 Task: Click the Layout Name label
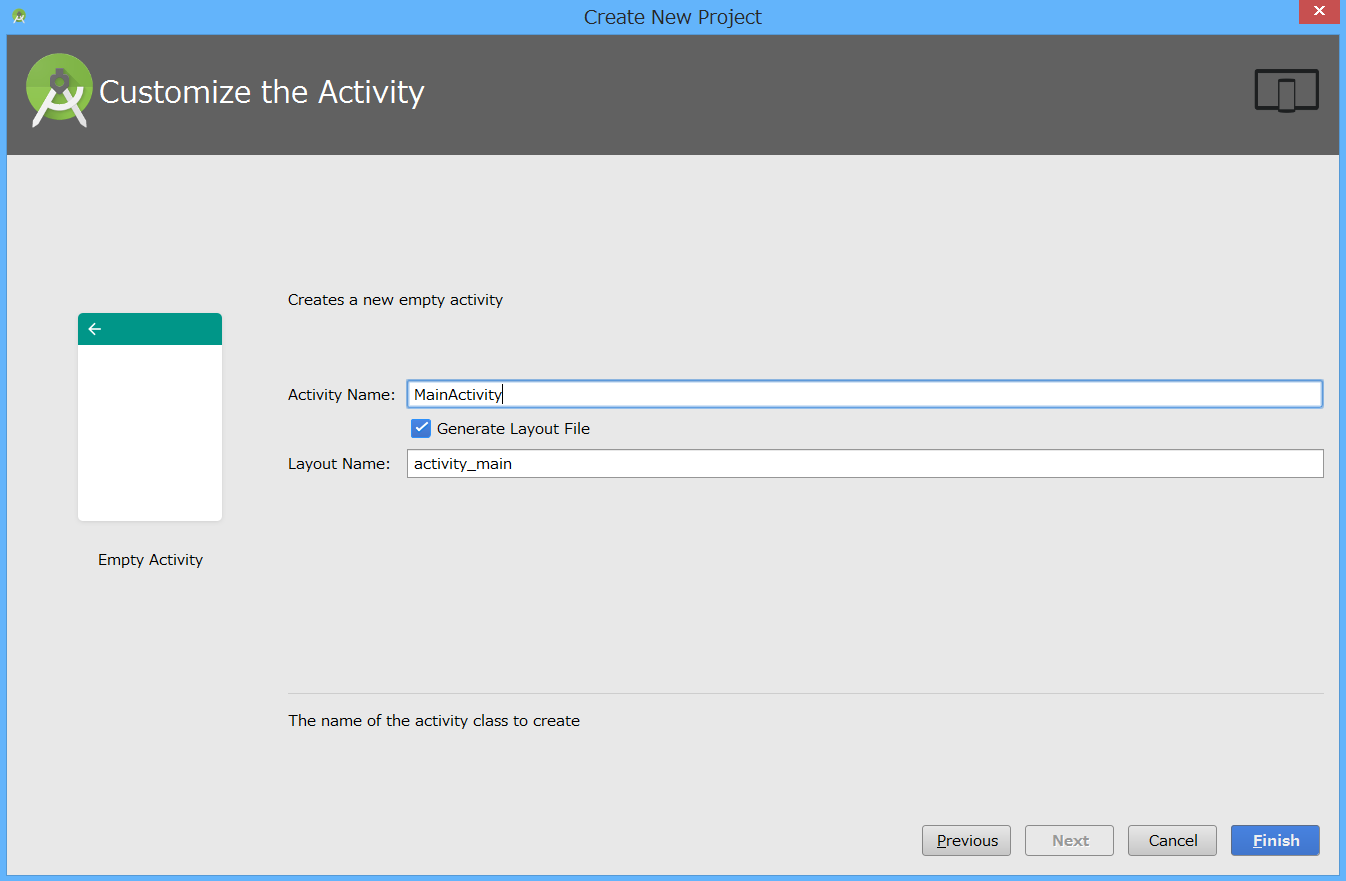(x=338, y=464)
